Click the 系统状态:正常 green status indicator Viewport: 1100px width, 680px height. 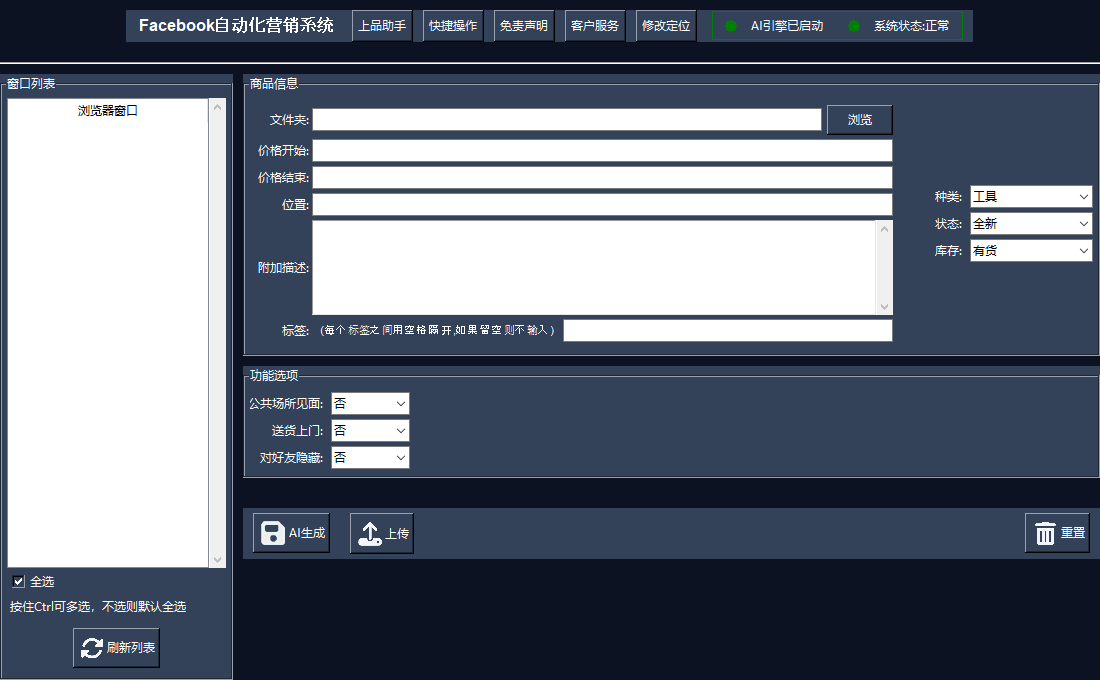(x=853, y=26)
